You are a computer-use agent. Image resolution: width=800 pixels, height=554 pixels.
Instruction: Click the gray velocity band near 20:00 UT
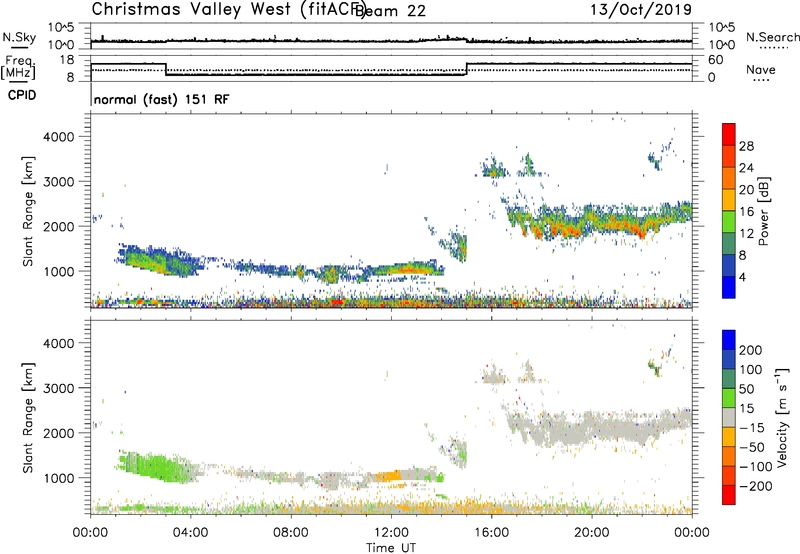(599, 427)
